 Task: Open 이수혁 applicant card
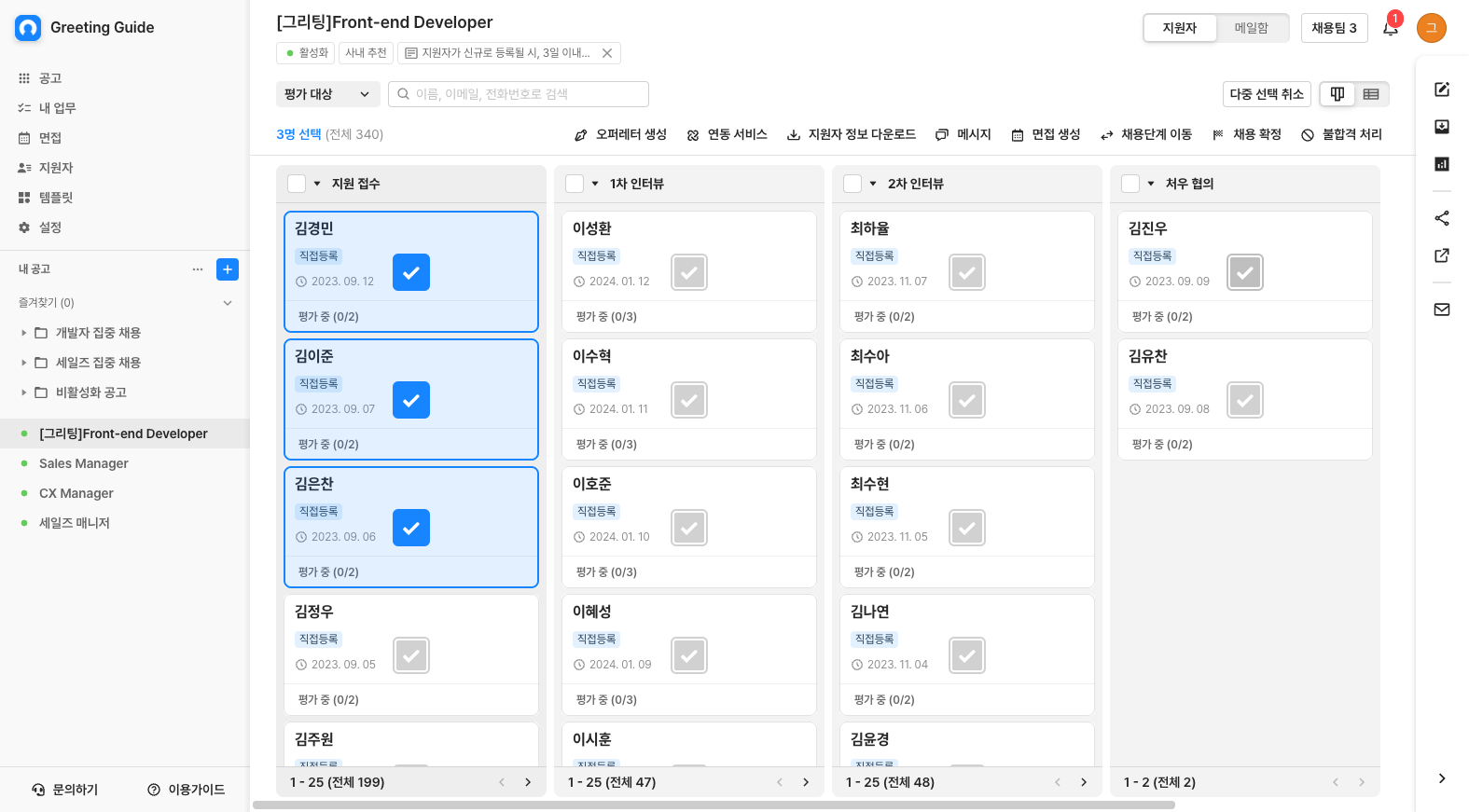click(x=689, y=399)
